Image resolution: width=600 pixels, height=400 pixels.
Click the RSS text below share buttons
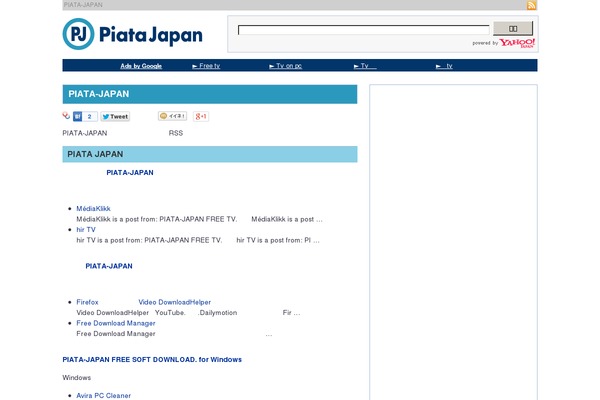coord(176,133)
